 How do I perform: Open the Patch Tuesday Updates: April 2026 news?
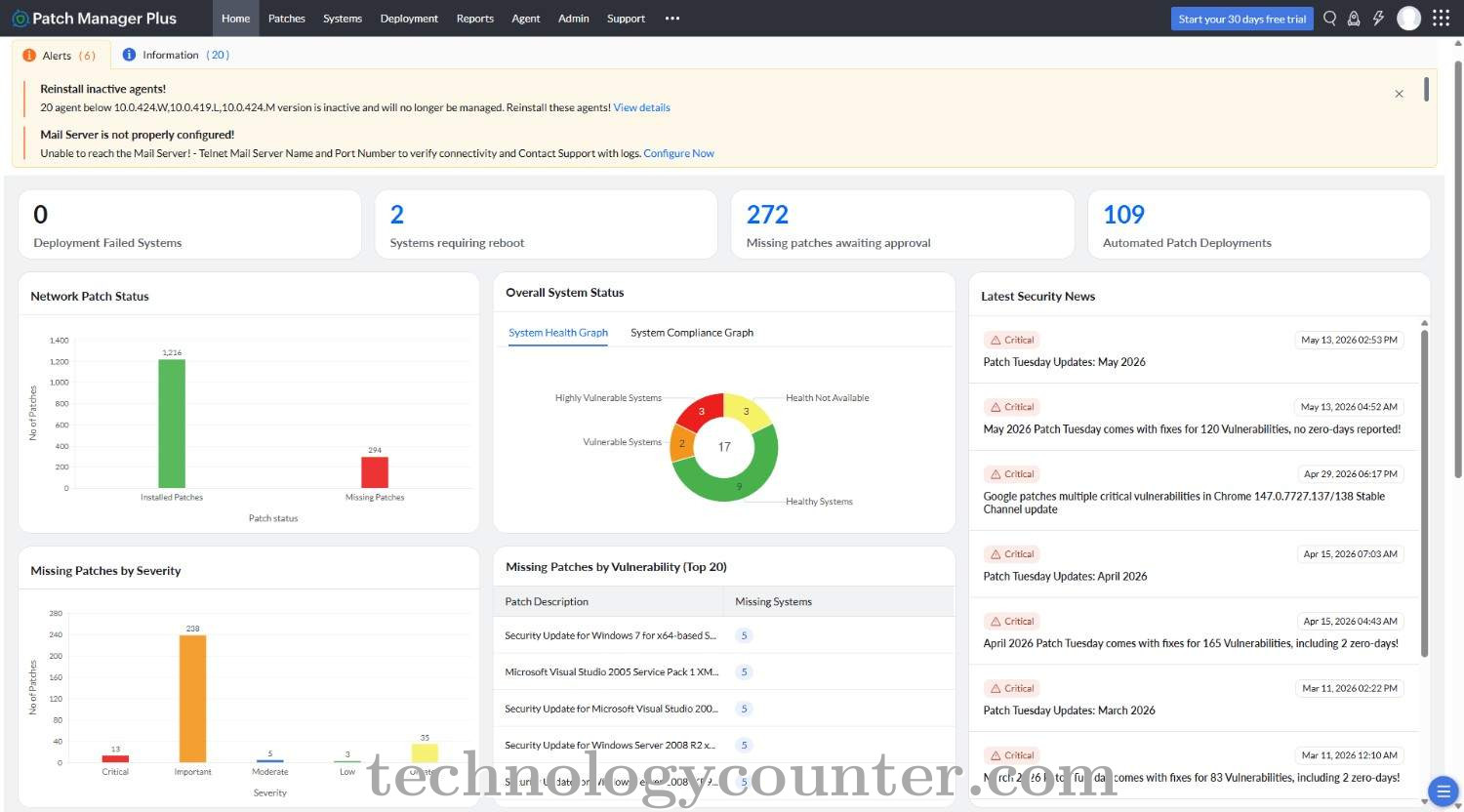1065,577
